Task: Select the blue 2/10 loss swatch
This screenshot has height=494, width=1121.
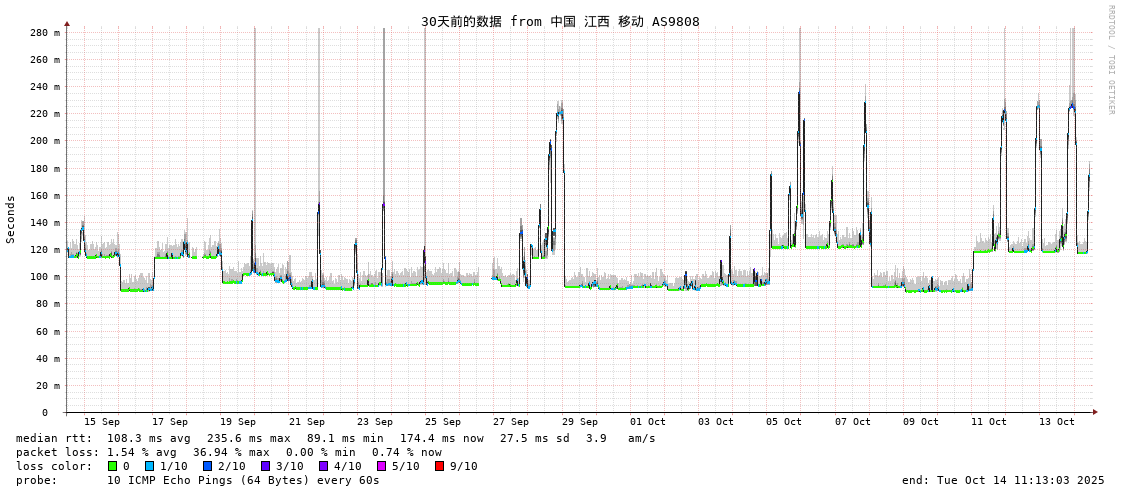Action: (207, 466)
